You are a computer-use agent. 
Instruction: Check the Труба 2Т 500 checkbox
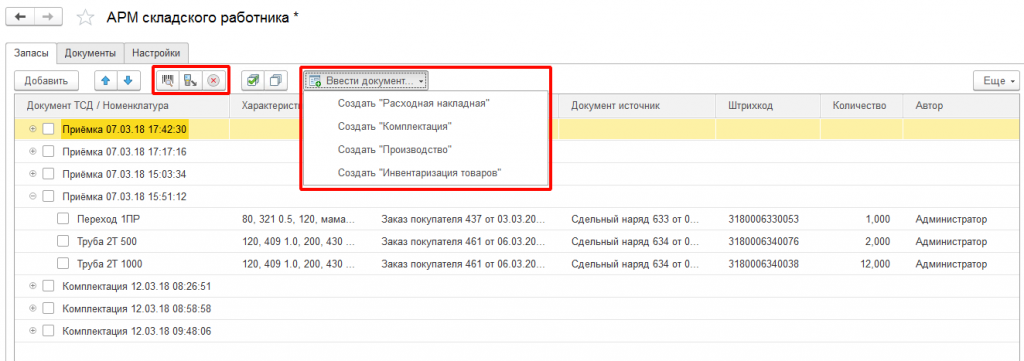[x=63, y=242]
